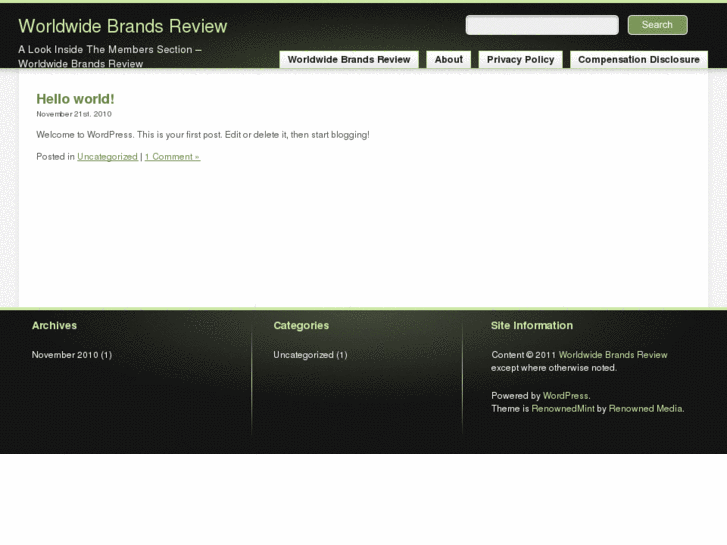Open the About tab
The height and width of the screenshot is (545, 727).
click(x=448, y=59)
